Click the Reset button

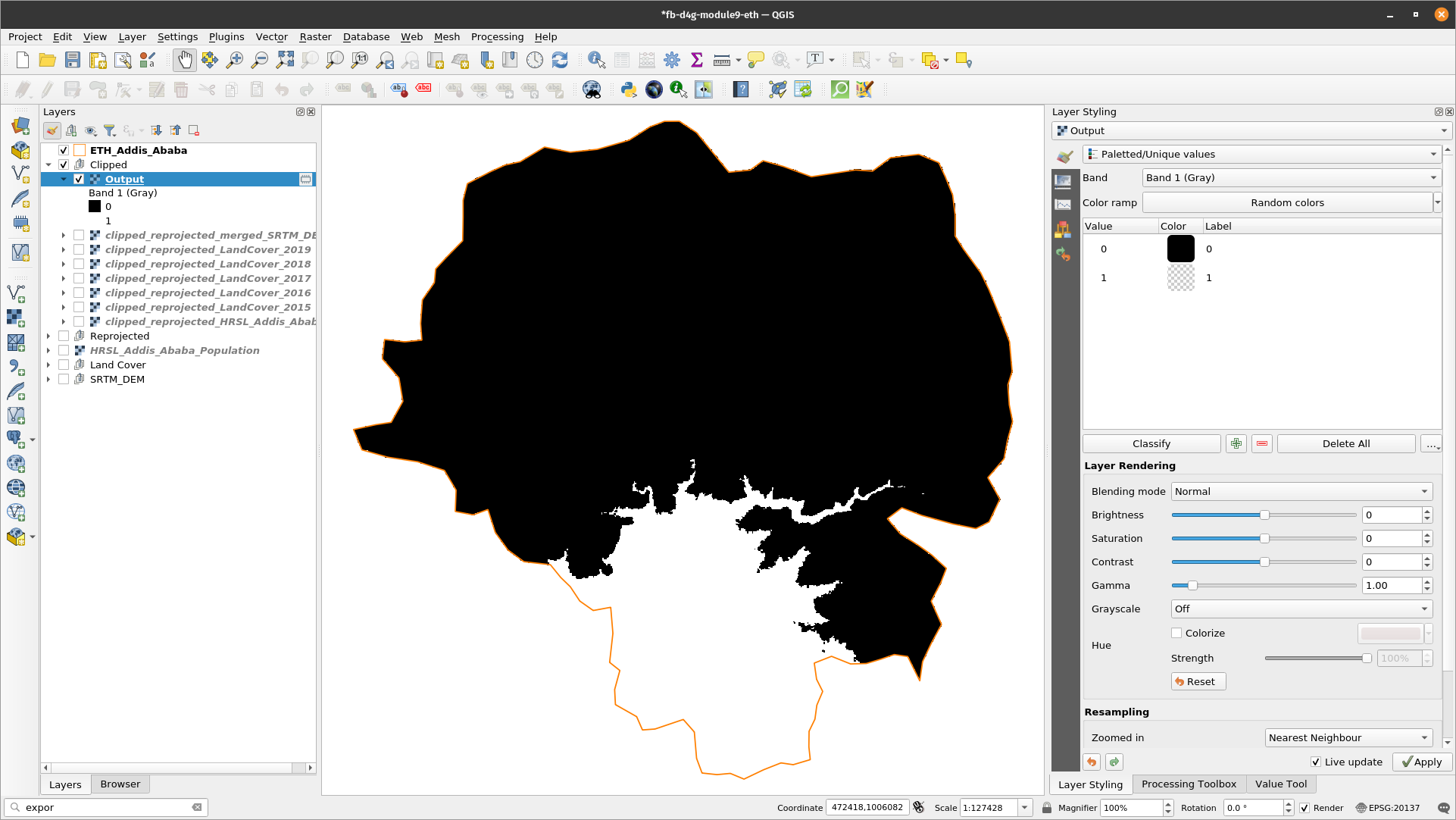(1198, 682)
